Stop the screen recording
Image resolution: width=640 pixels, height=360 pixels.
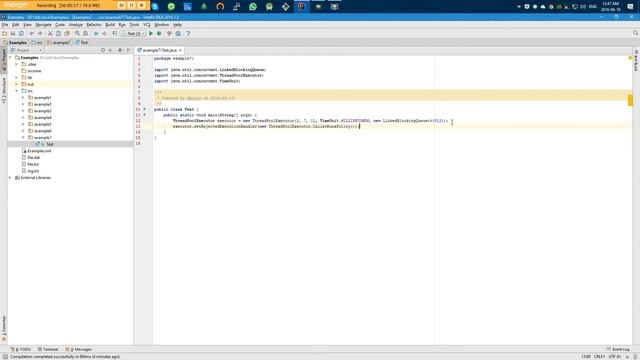(x=142, y=5)
